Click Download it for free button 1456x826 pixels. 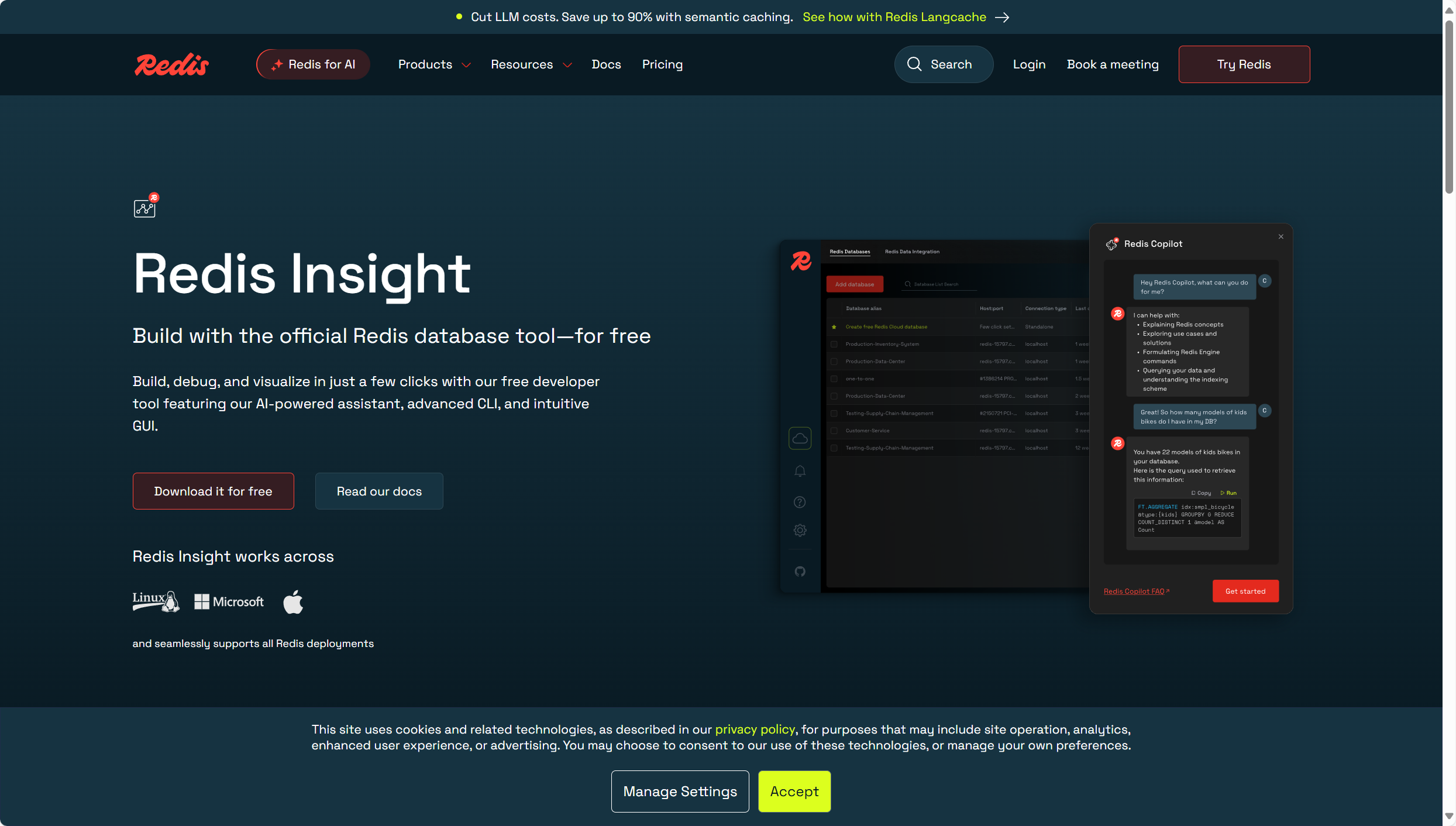213,491
